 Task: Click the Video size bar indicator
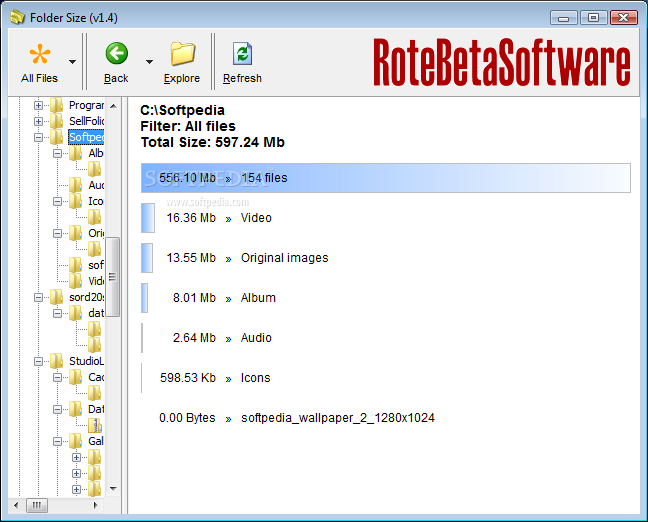pos(148,218)
